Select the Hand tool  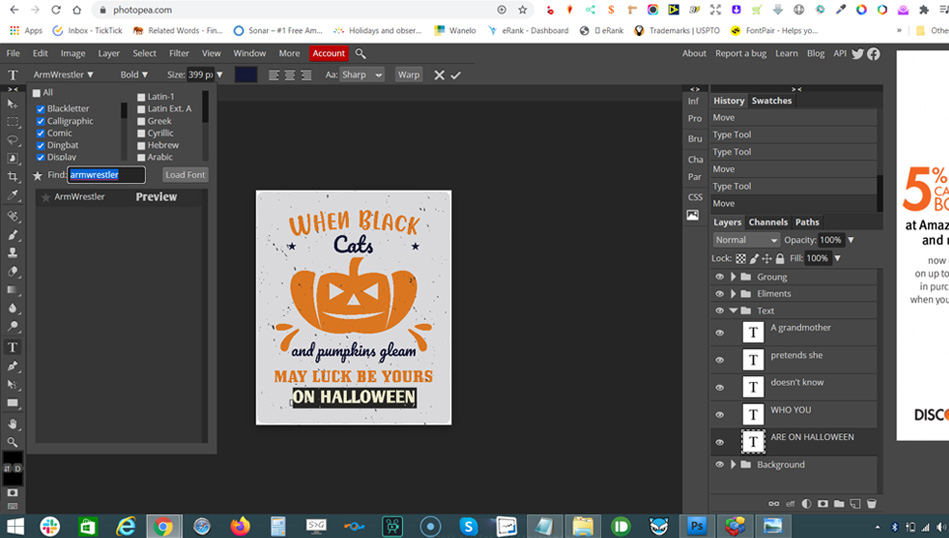[x=13, y=423]
